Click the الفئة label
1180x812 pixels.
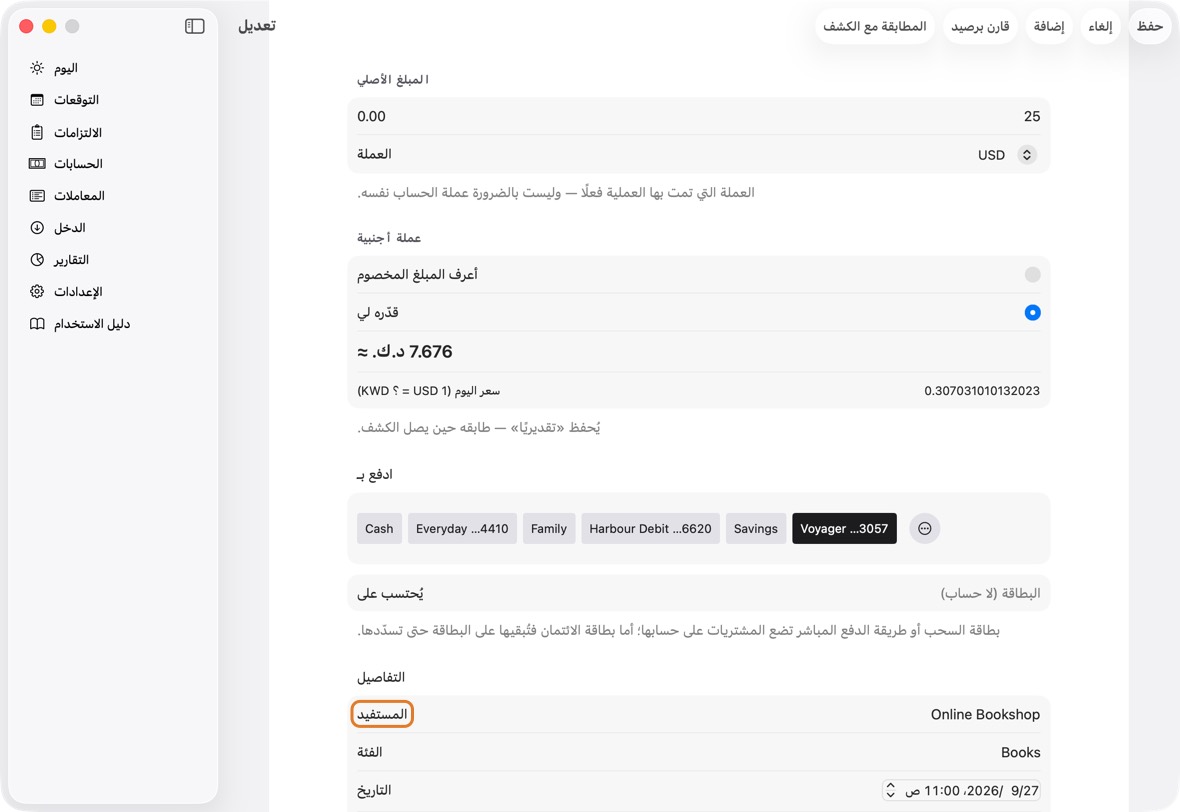370,753
